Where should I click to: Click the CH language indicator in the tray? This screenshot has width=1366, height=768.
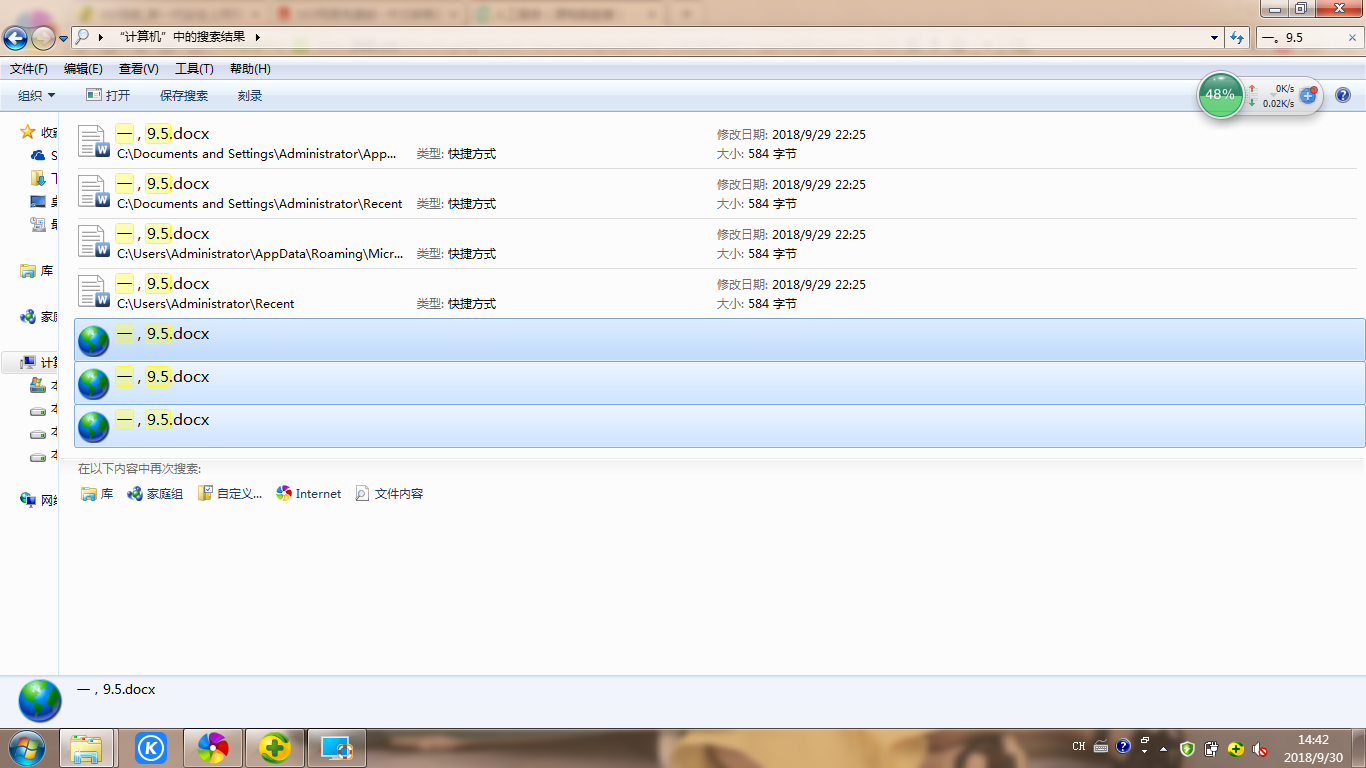pos(1079,747)
